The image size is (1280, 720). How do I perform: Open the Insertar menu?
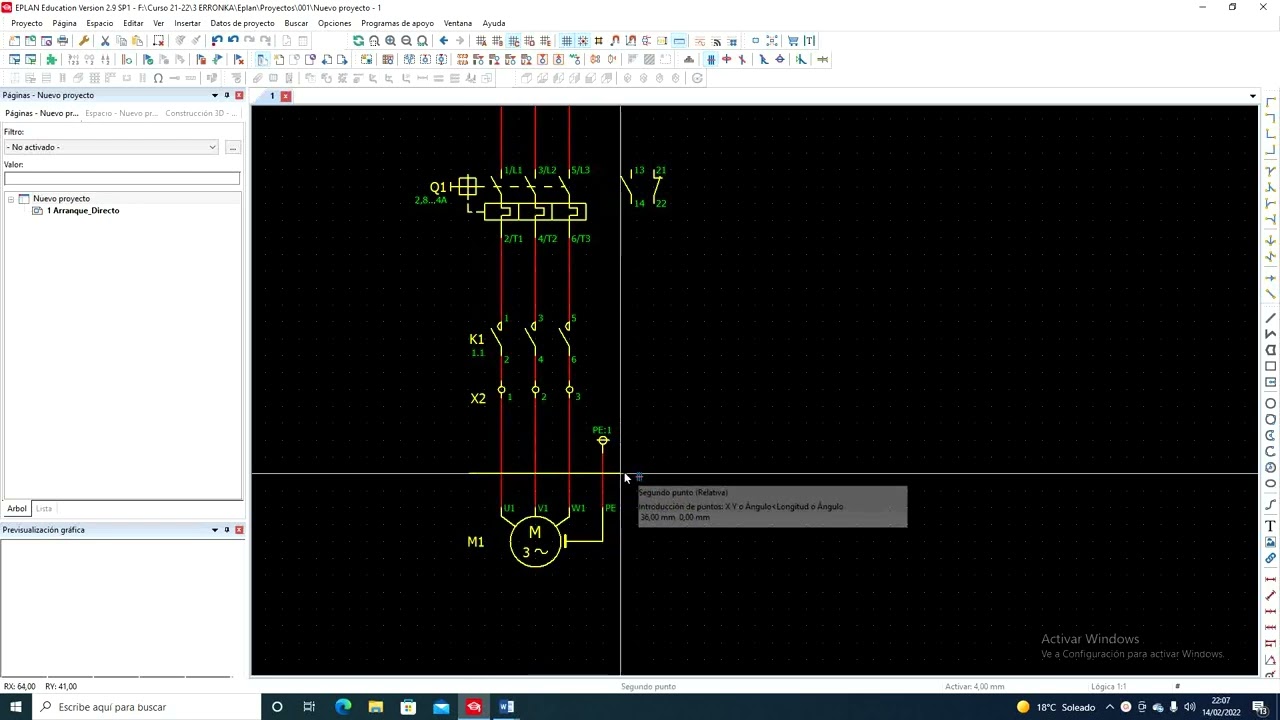[x=187, y=23]
